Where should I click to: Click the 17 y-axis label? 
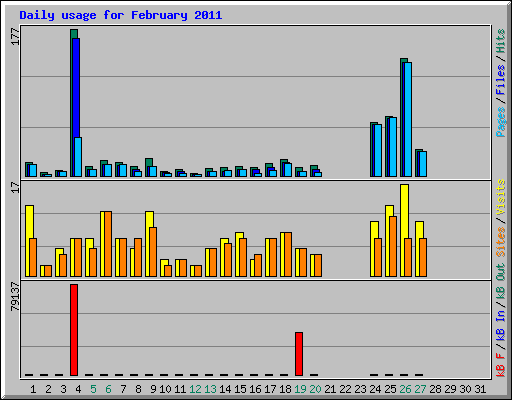[x=16, y=188]
